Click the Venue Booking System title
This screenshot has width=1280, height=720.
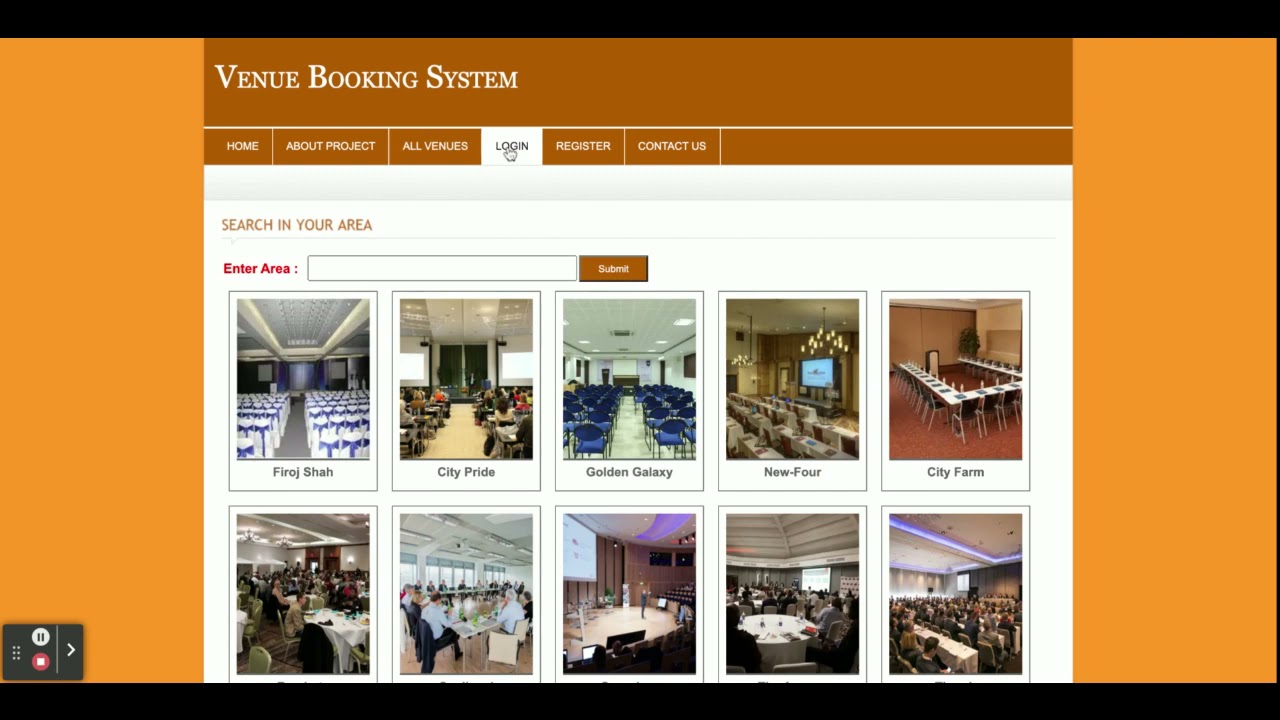[366, 77]
